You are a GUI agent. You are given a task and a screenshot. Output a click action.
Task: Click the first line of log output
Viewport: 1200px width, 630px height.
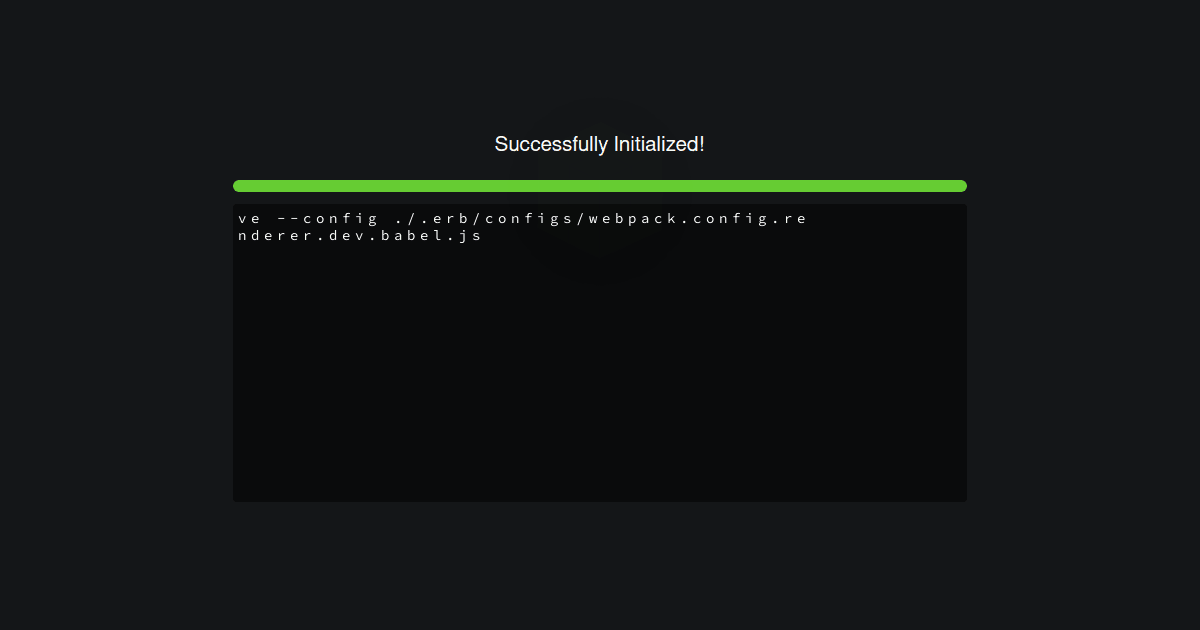point(522,218)
